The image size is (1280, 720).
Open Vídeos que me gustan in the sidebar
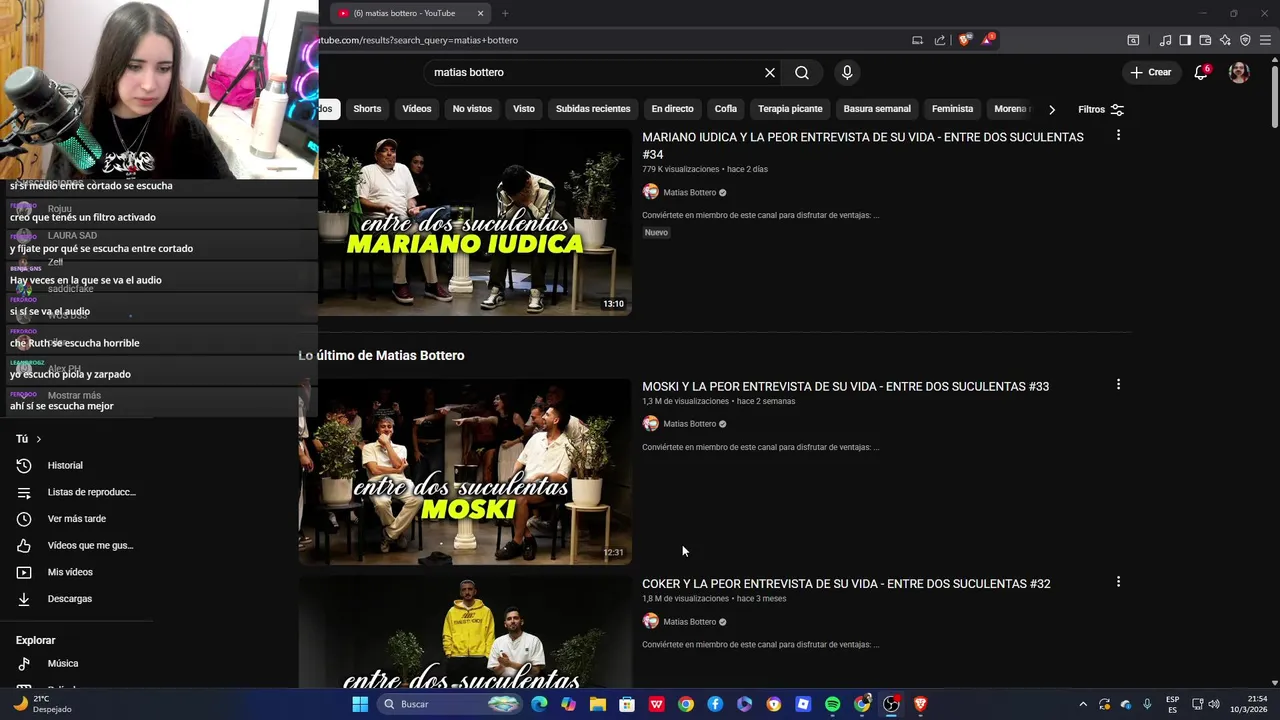[76, 545]
